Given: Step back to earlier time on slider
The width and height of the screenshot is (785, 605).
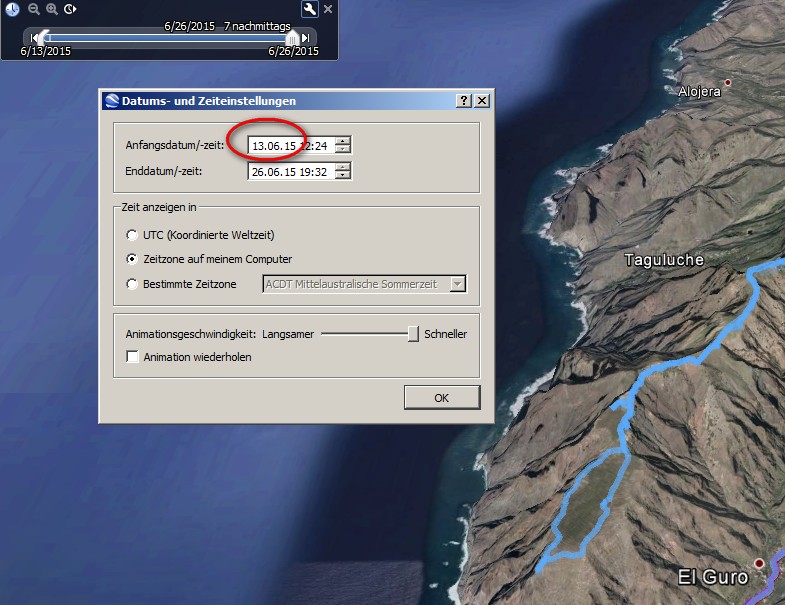Looking at the screenshot, I should [x=34, y=38].
